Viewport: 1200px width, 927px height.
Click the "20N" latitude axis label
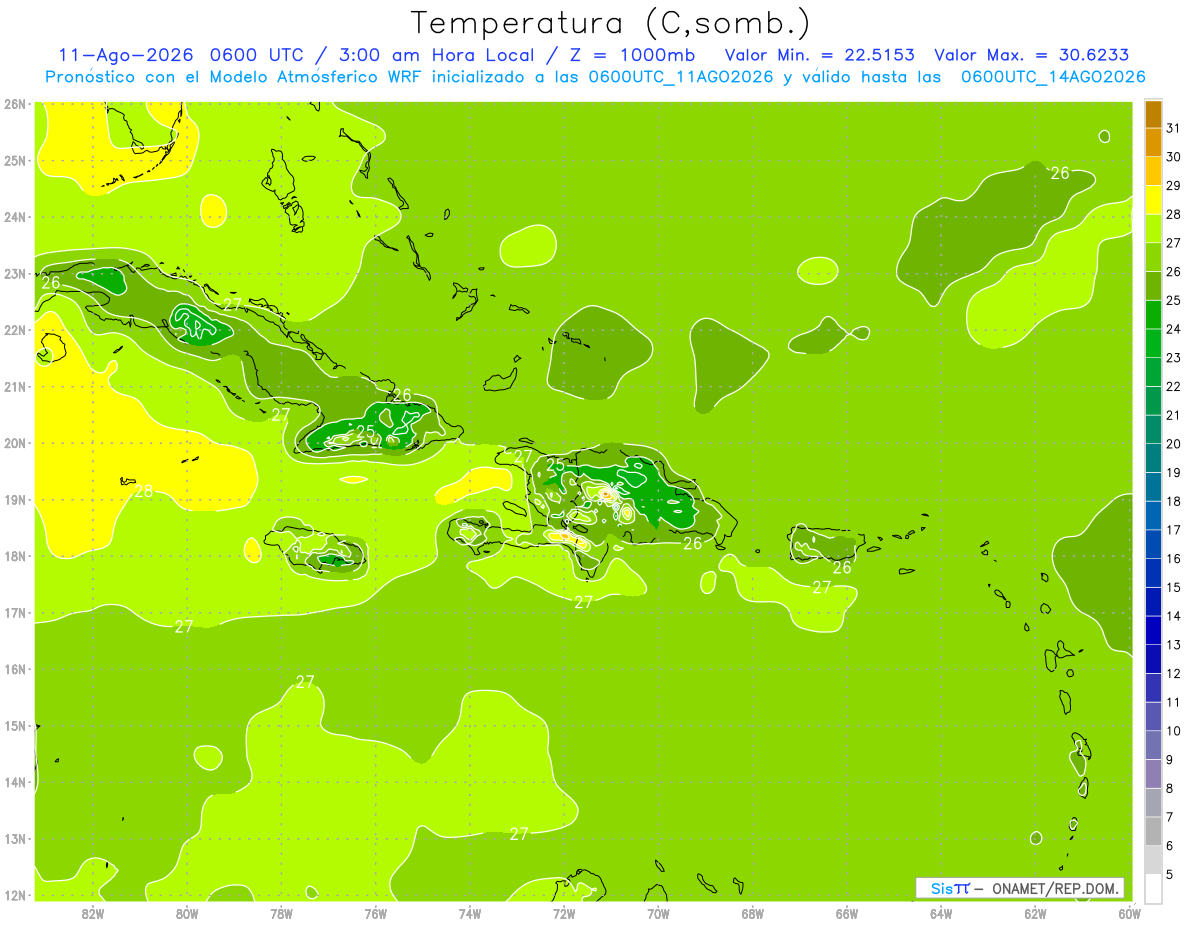(14, 443)
